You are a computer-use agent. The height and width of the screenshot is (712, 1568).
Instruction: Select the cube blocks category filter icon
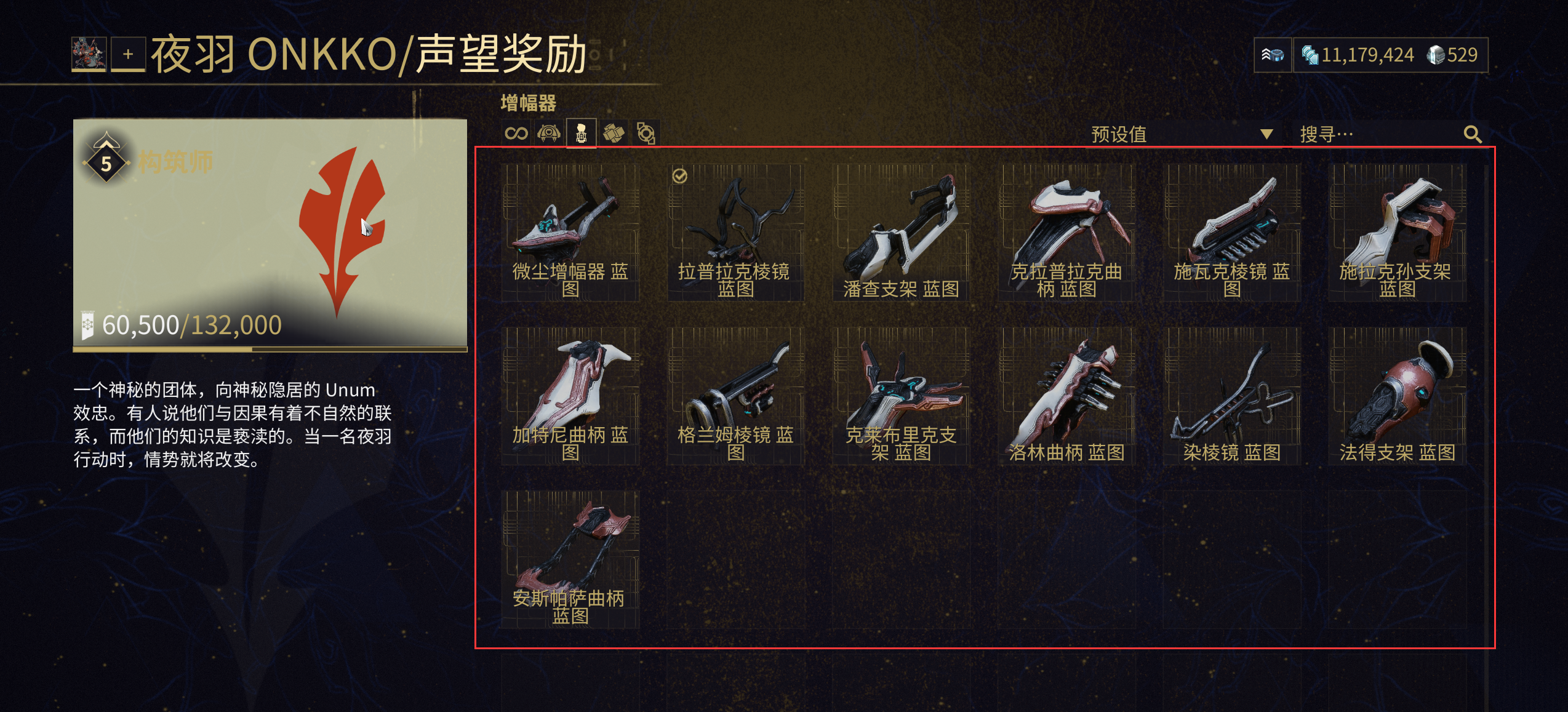(614, 133)
